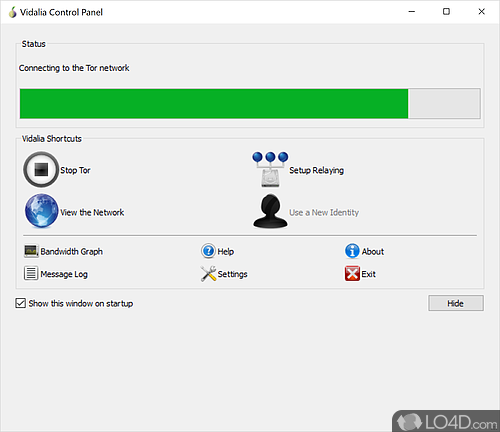Click the Setup Relaying label

[x=316, y=170]
